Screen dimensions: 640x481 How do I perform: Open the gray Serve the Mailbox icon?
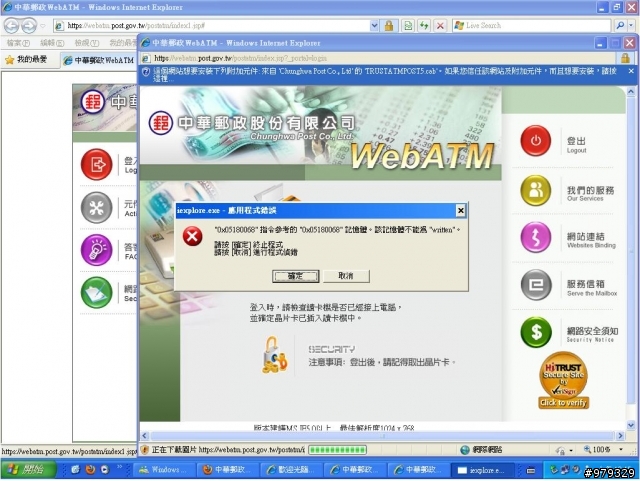pos(536,285)
